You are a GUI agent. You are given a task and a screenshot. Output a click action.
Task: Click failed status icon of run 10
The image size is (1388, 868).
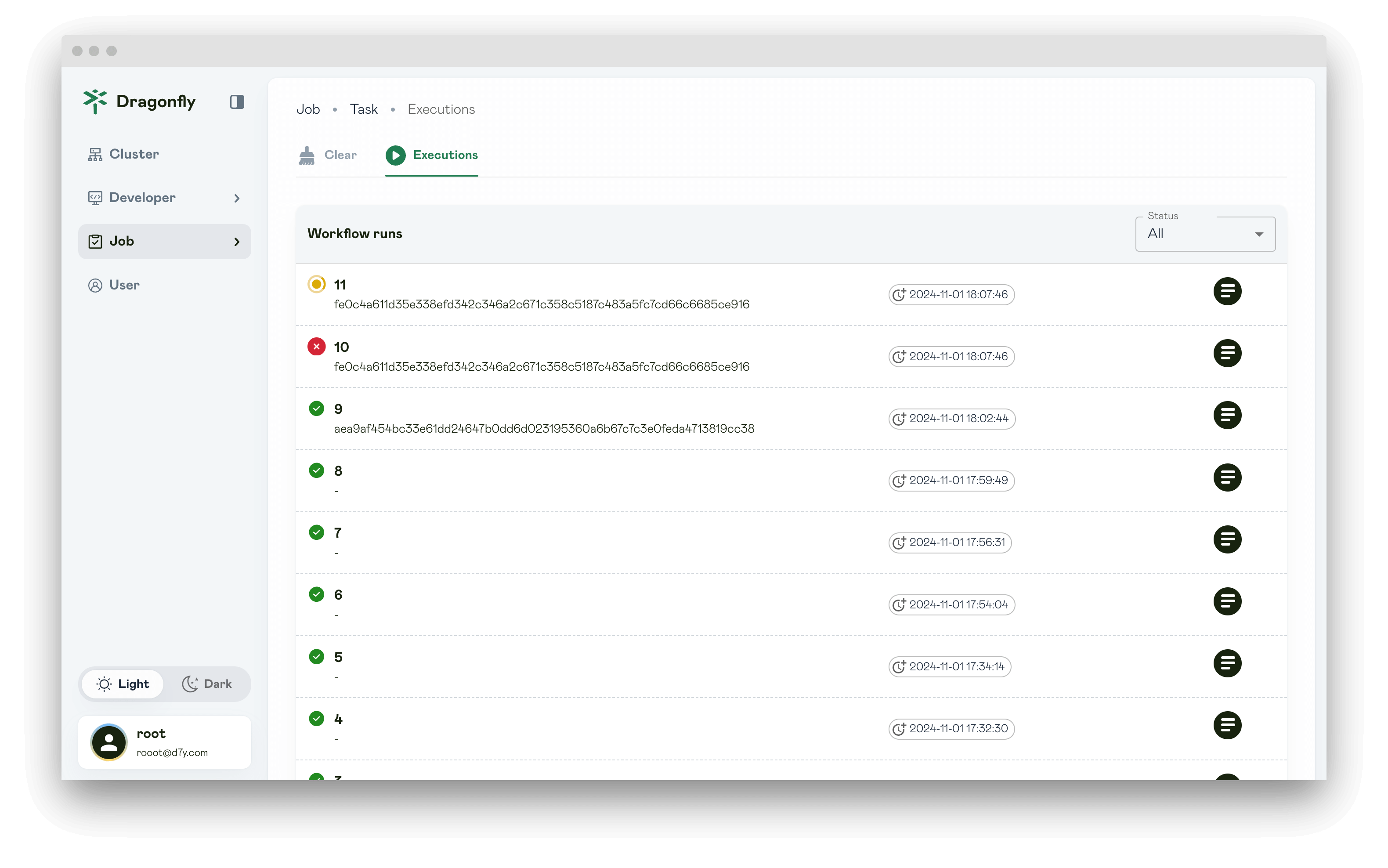tap(316, 347)
